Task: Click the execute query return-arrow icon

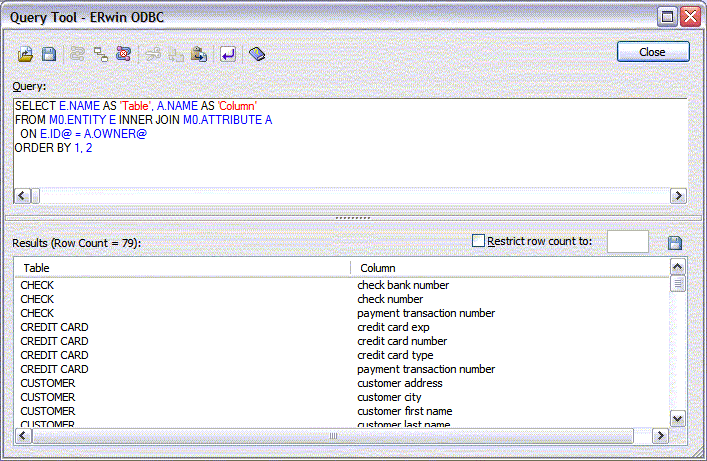Action: [x=228, y=54]
